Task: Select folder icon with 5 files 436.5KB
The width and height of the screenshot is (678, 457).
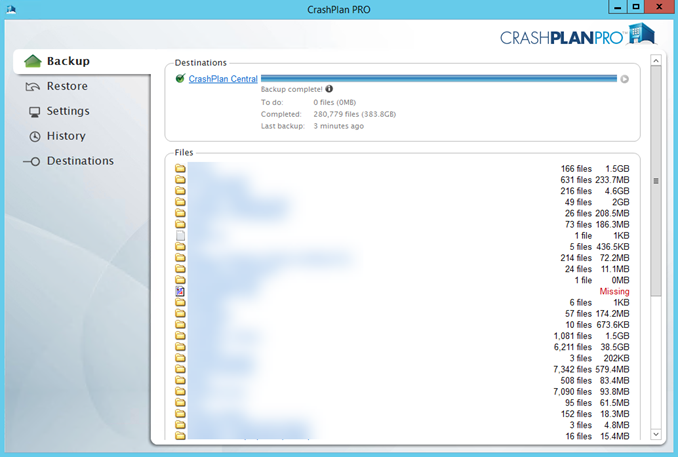Action: [180, 246]
